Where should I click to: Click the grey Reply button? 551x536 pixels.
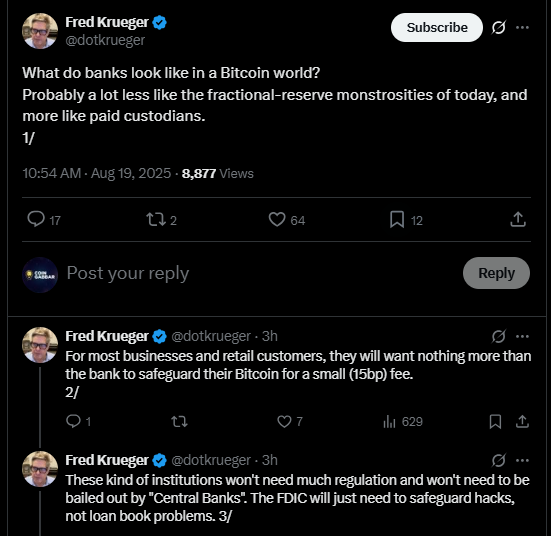[496, 273]
